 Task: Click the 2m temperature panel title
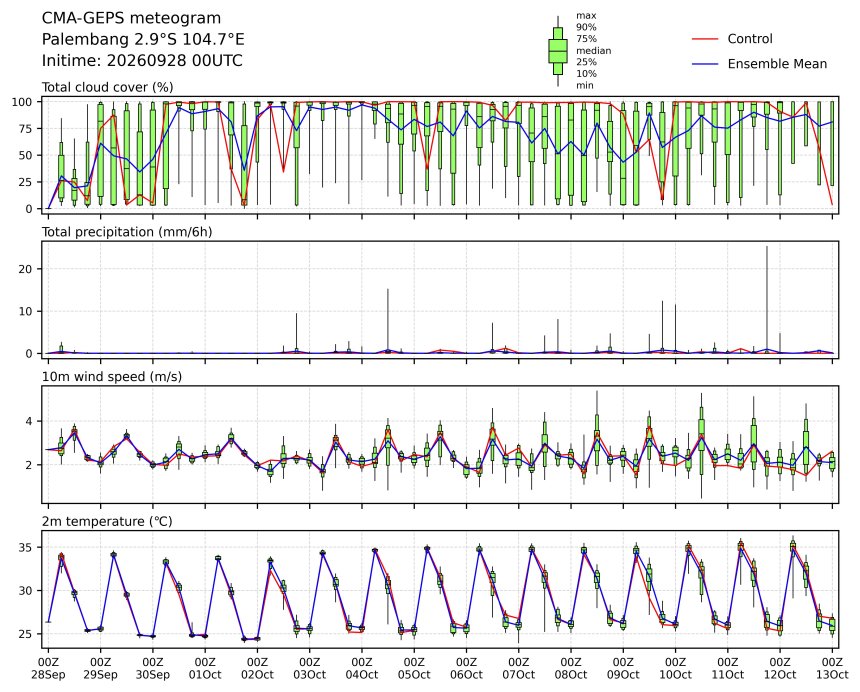(x=108, y=521)
